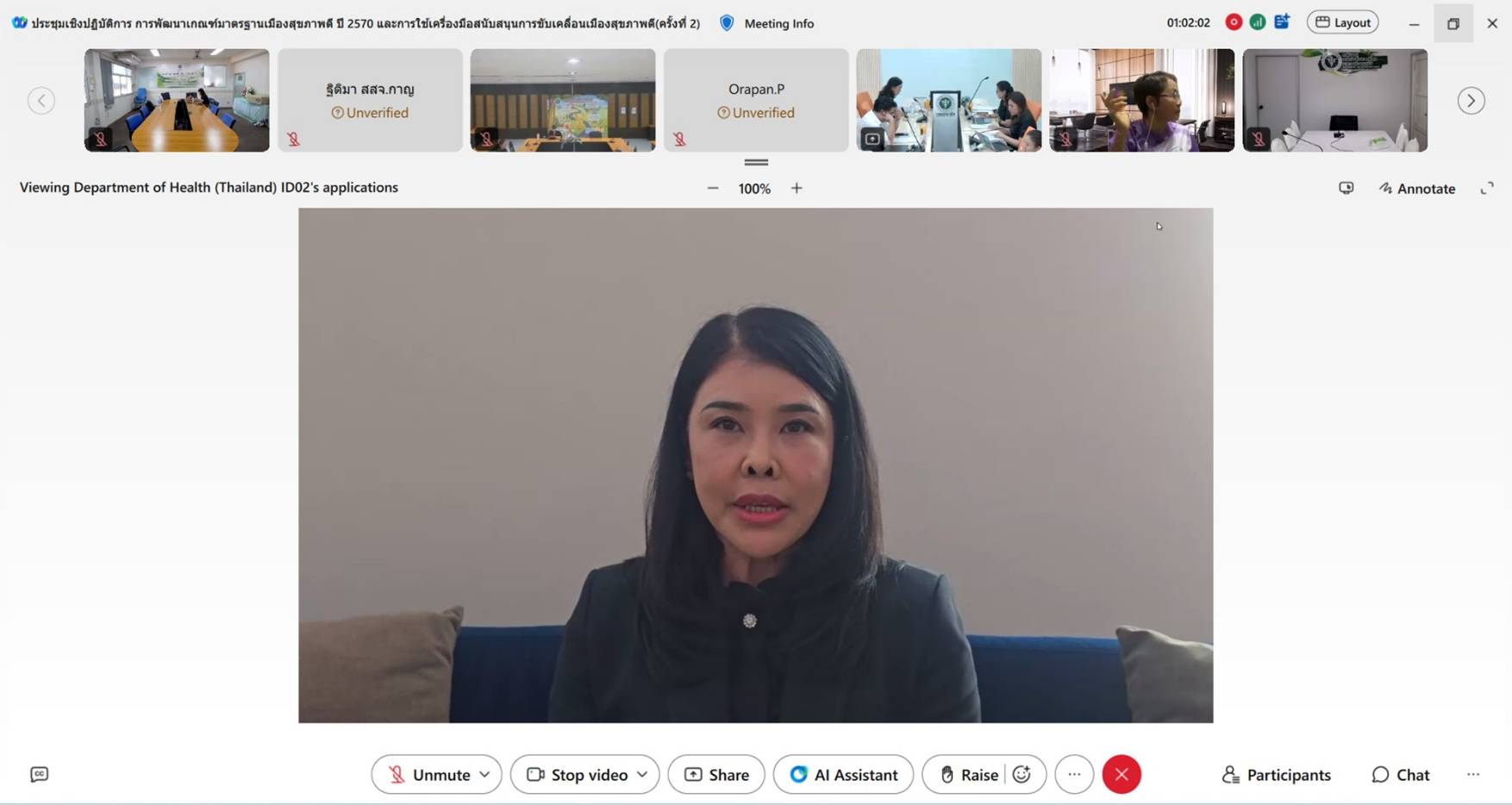Click the pop-out shared screen icon
The width and height of the screenshot is (1512, 805).
tap(1346, 188)
